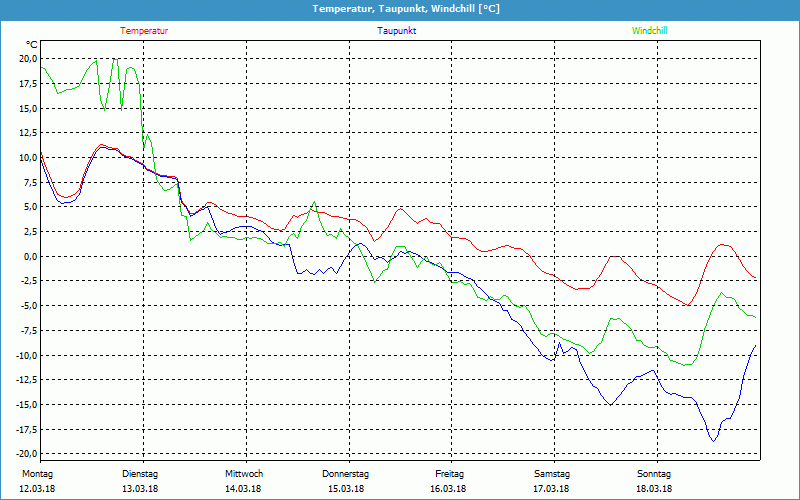The width and height of the screenshot is (800, 500).
Task: Click the 15.03.18 date label
Action: tap(346, 489)
